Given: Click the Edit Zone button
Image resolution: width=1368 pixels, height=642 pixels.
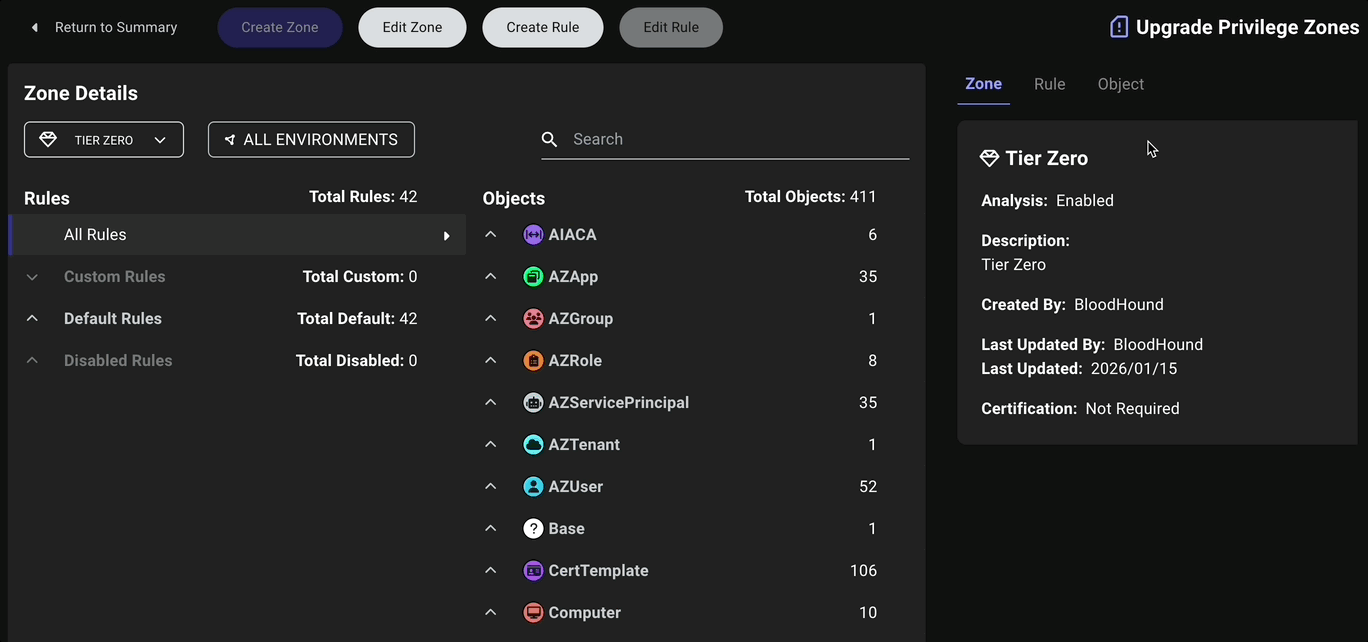Looking at the screenshot, I should pyautogui.click(x=412, y=27).
